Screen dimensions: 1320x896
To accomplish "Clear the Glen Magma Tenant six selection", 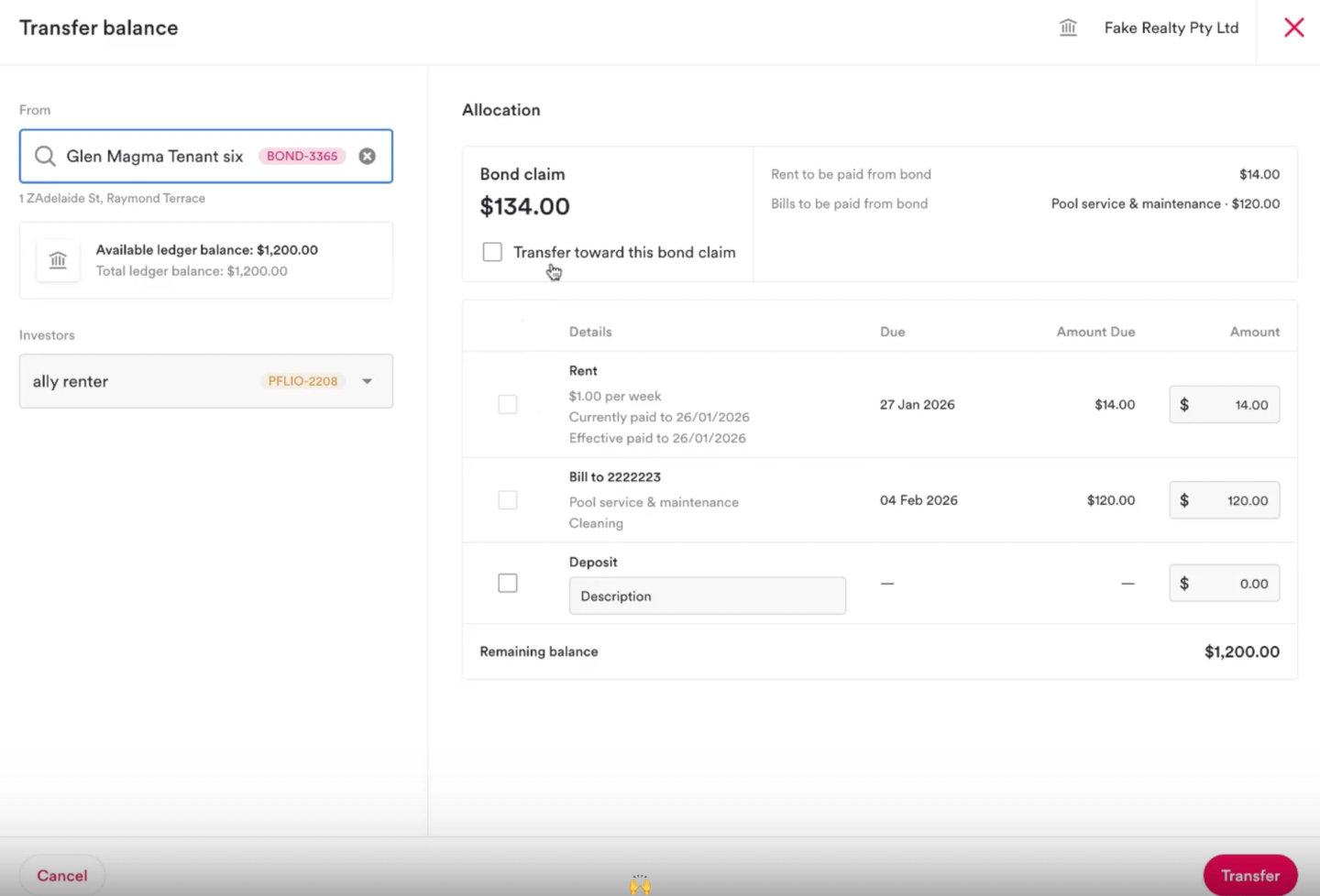I will point(367,156).
